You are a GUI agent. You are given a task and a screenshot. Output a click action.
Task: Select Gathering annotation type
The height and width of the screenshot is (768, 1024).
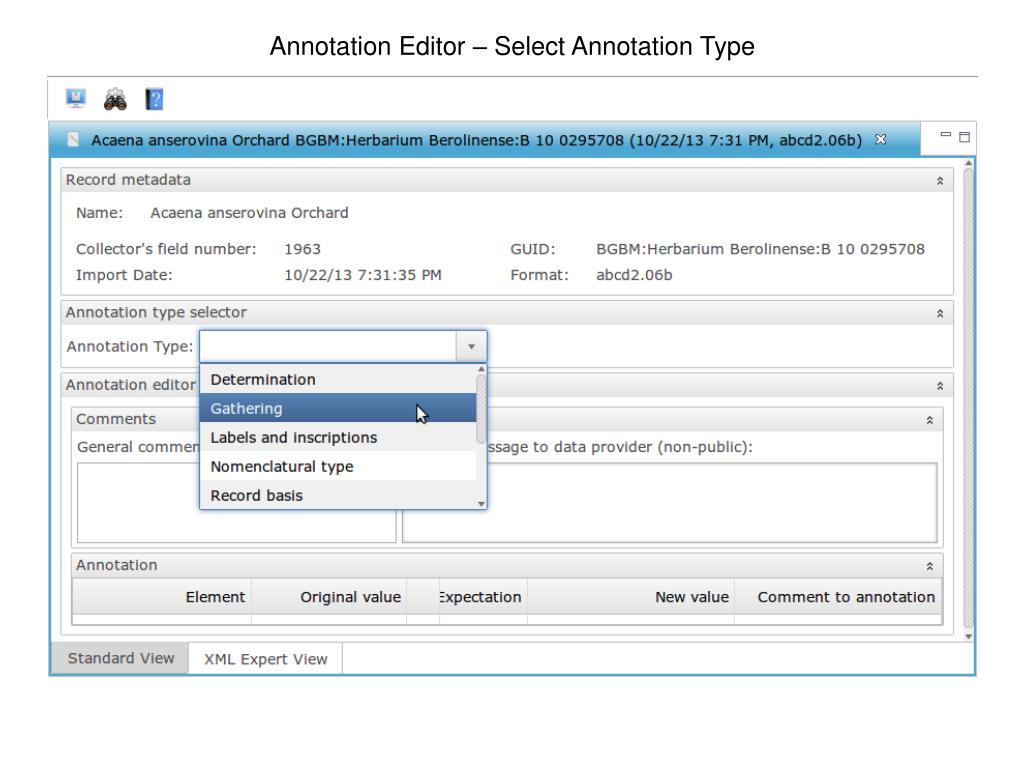point(338,408)
